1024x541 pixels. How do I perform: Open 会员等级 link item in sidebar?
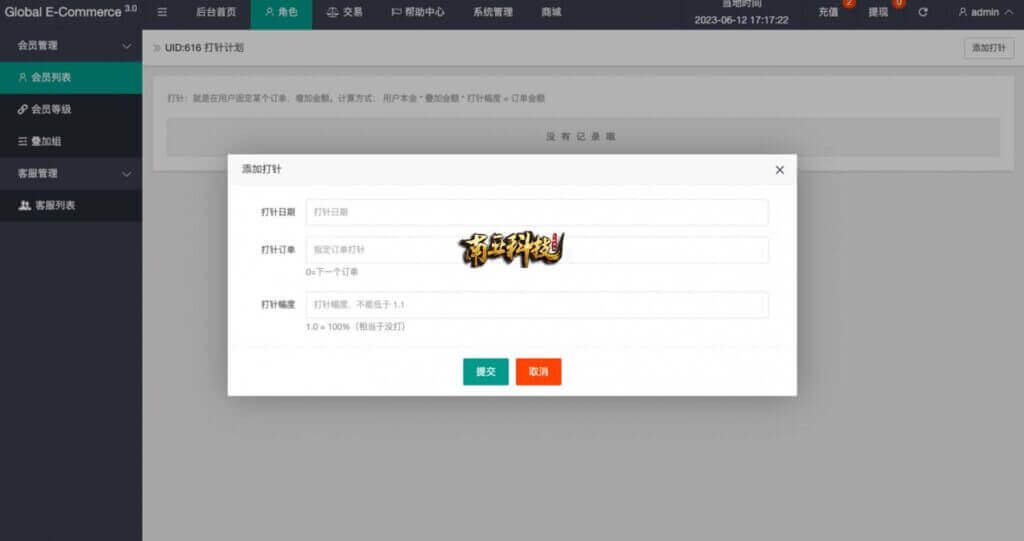(x=70, y=109)
